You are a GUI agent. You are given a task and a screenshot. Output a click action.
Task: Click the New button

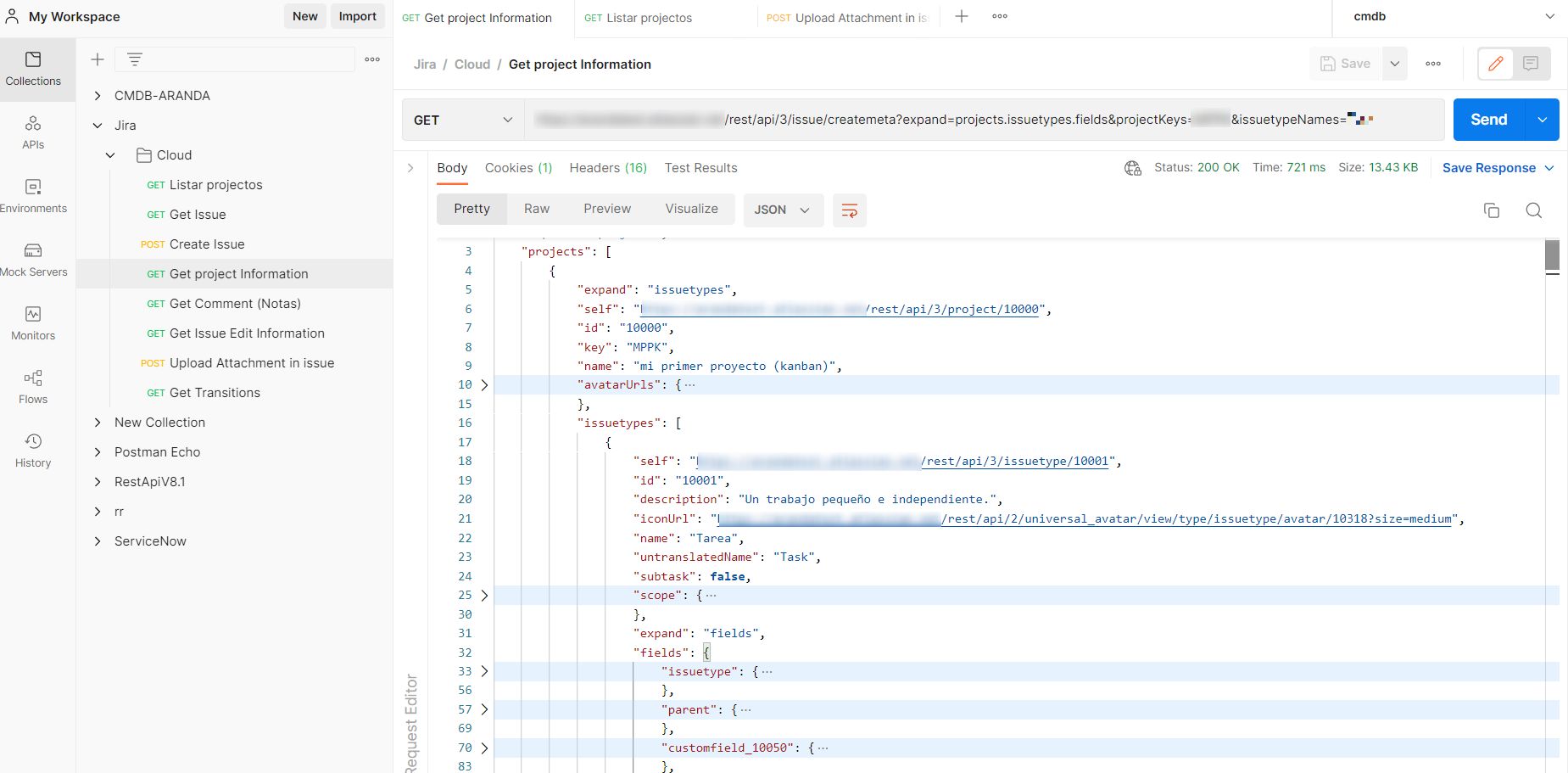pos(305,16)
